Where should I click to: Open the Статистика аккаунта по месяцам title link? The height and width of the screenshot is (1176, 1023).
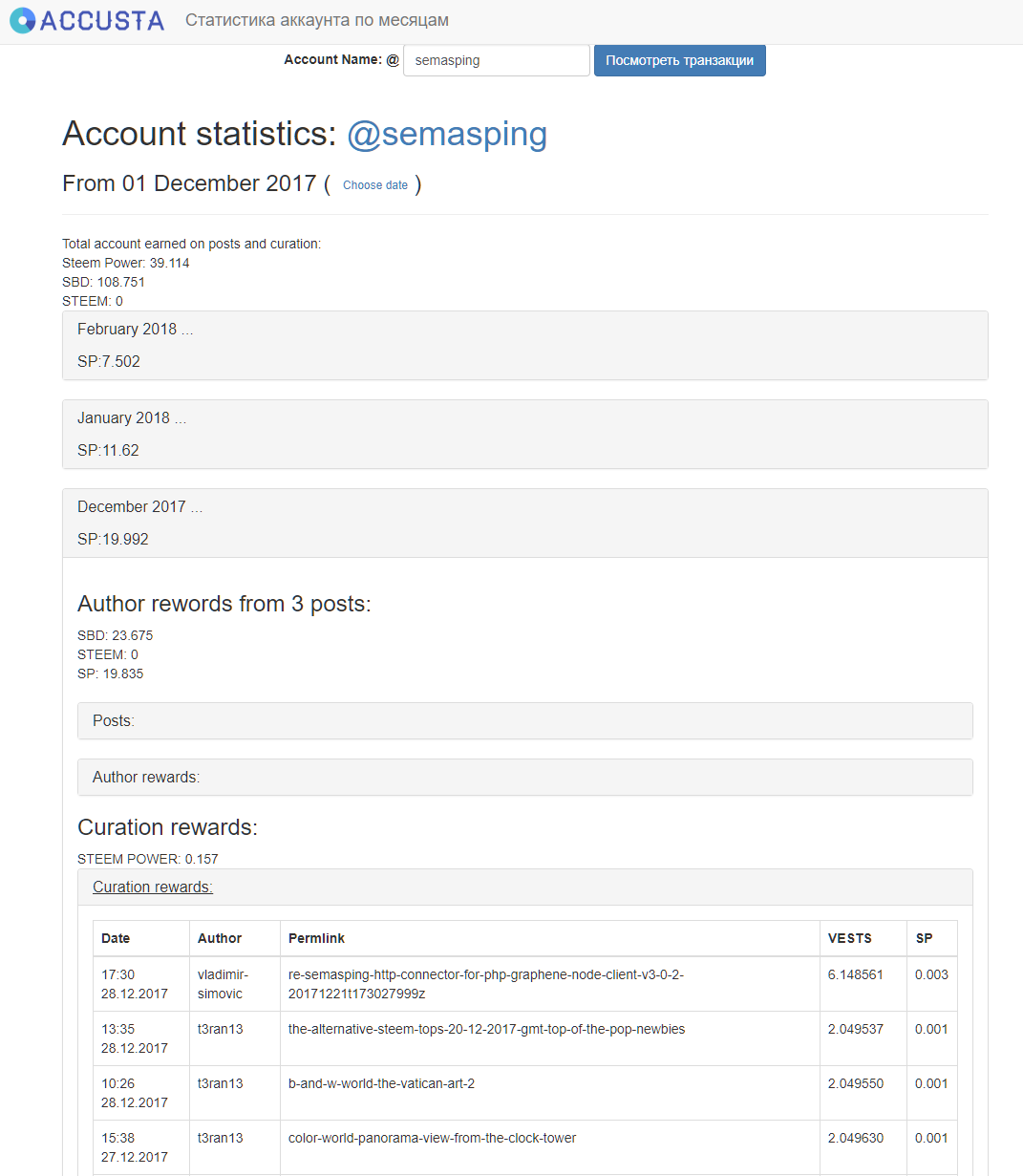pyautogui.click(x=317, y=20)
